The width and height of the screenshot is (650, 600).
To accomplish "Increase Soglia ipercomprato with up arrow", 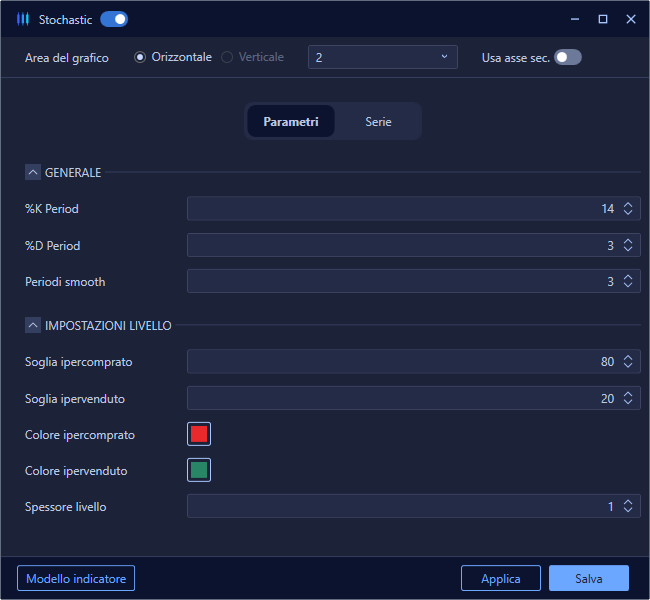I will (628, 357).
